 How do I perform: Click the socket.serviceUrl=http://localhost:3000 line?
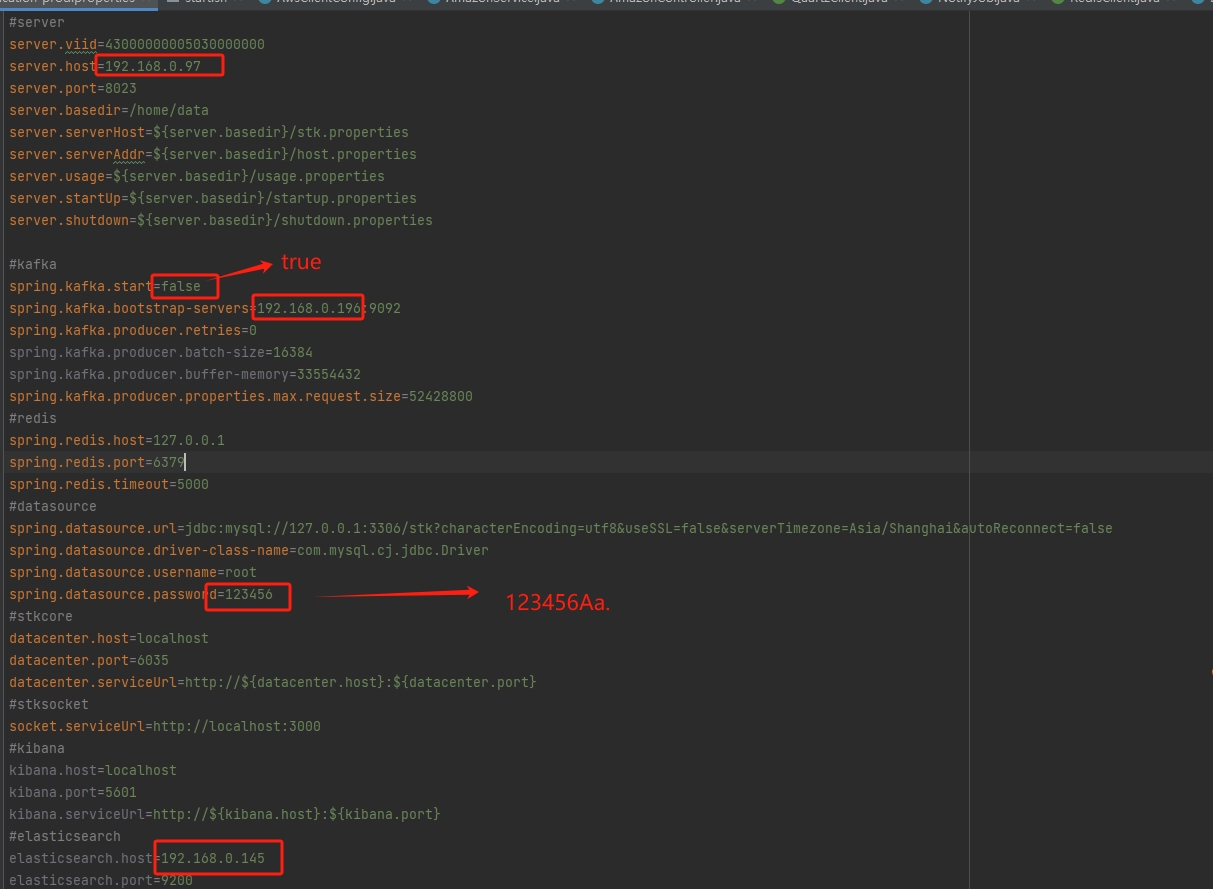click(x=165, y=726)
